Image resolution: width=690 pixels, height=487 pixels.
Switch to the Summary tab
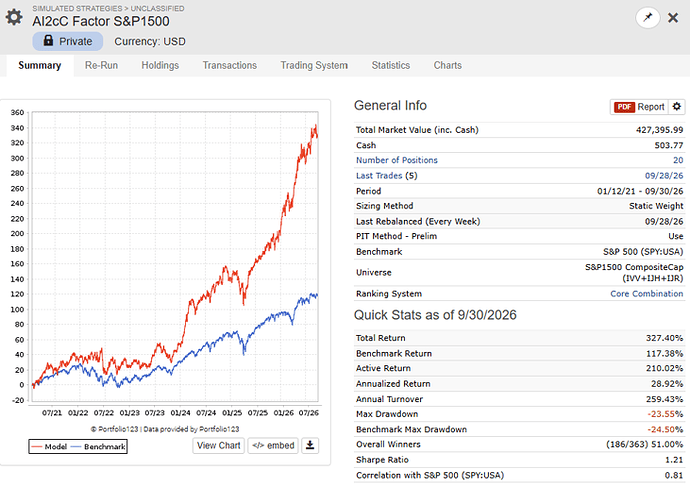pos(40,66)
